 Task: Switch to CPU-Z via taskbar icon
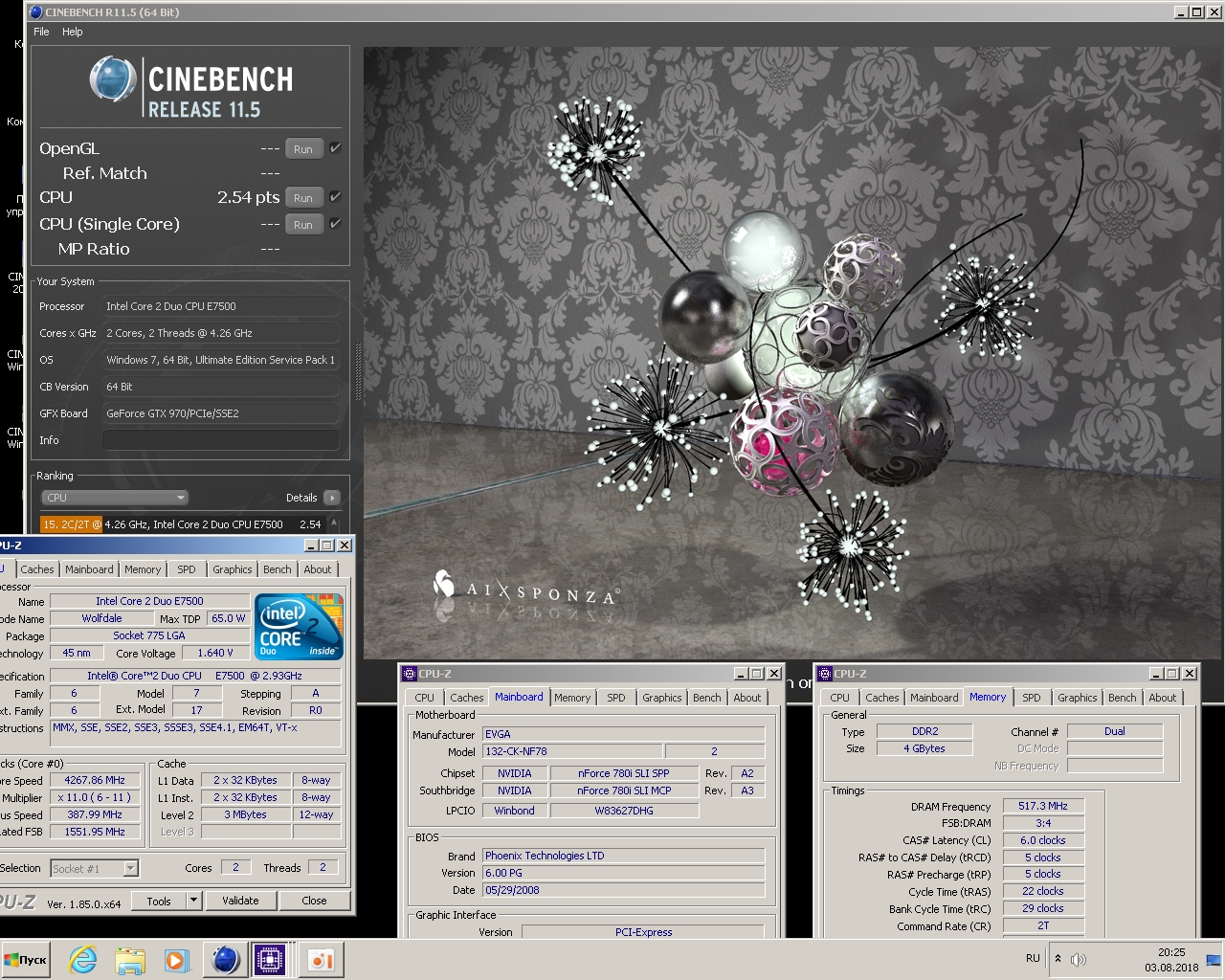(x=270, y=960)
